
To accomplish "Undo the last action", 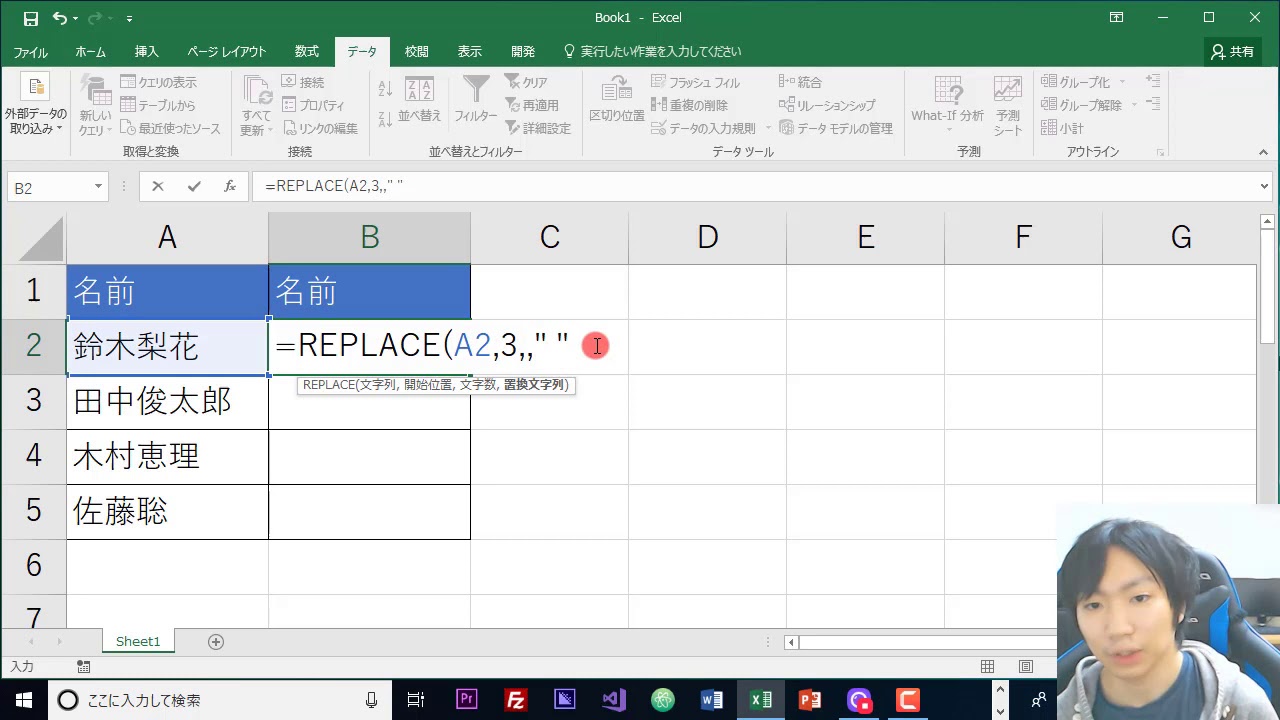I will click(60, 18).
